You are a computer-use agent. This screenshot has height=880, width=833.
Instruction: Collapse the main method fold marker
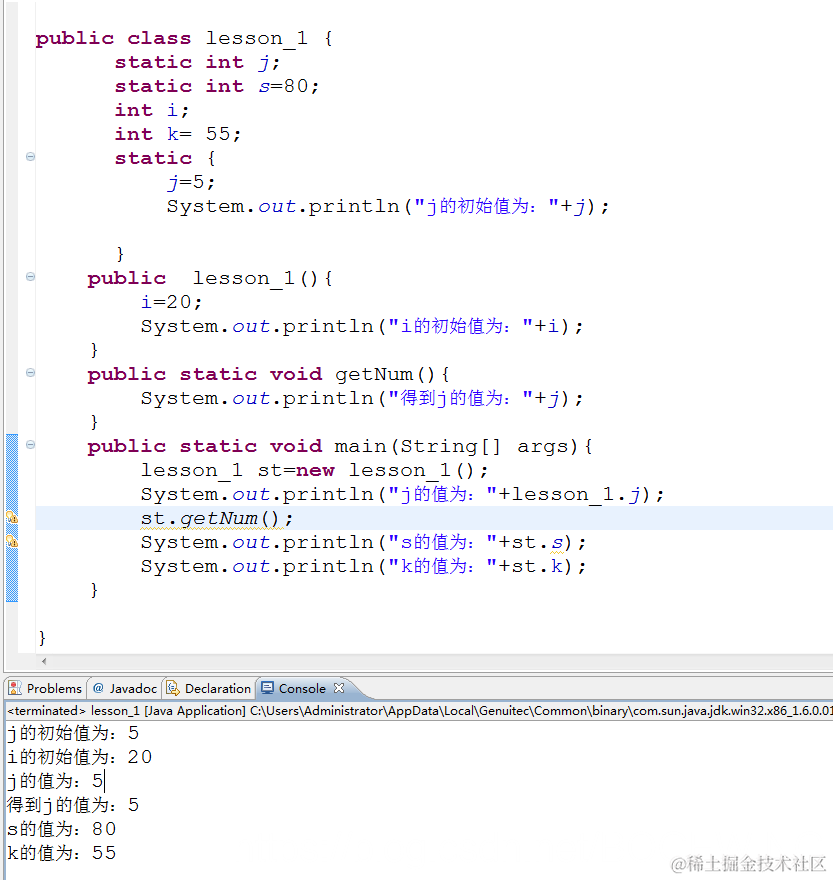click(x=30, y=445)
